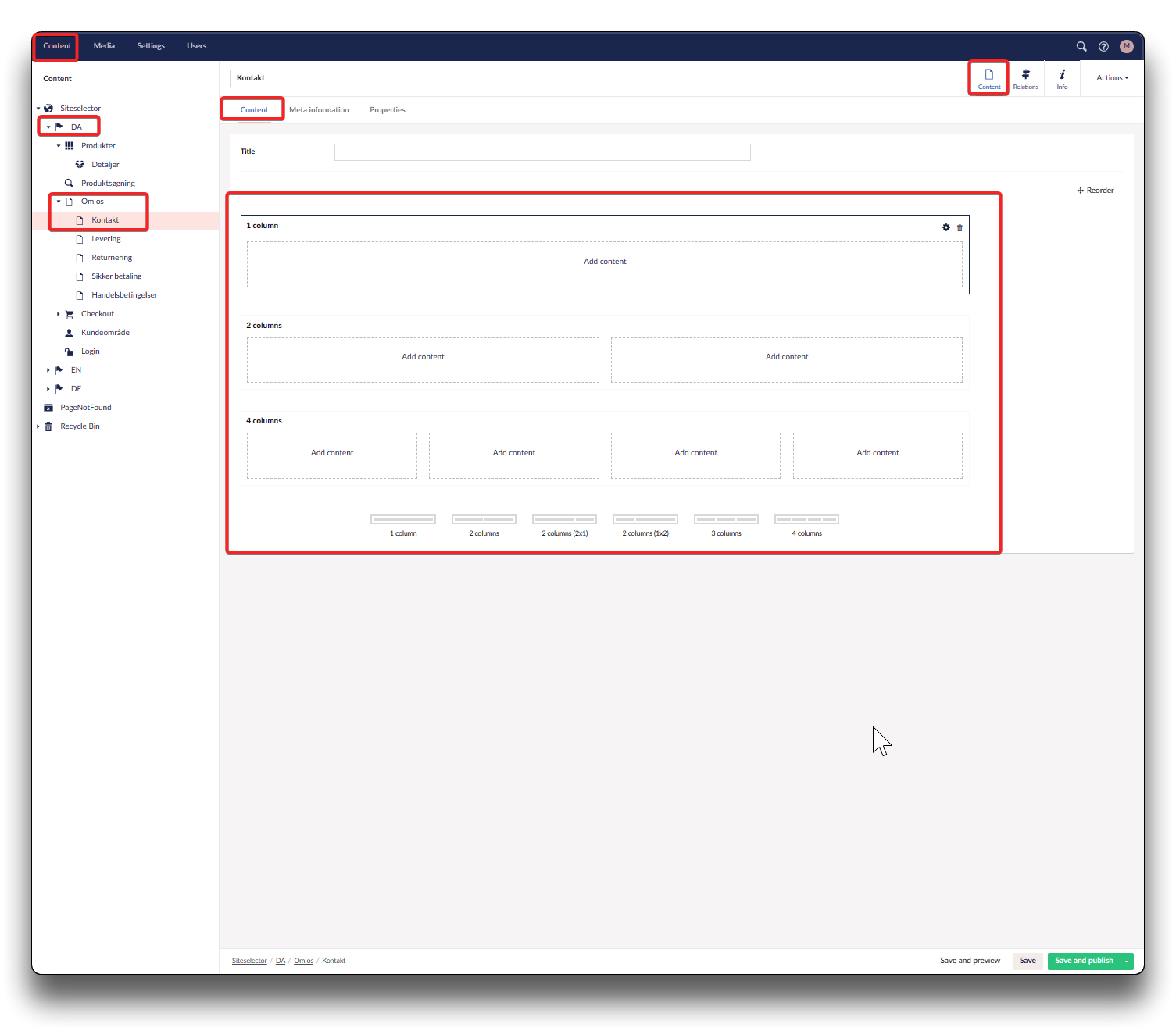Click the Title input field
Viewport: 1176px width, 1031px height.
coord(542,152)
